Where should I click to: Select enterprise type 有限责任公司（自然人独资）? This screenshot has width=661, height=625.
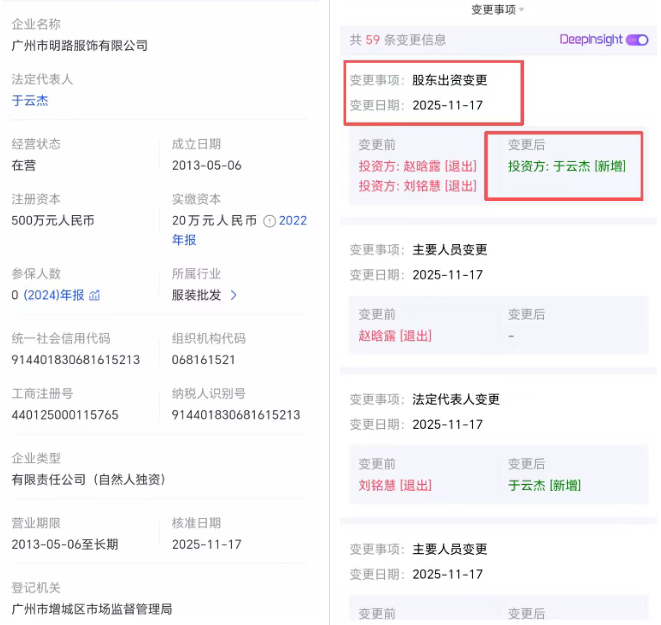(x=90, y=480)
